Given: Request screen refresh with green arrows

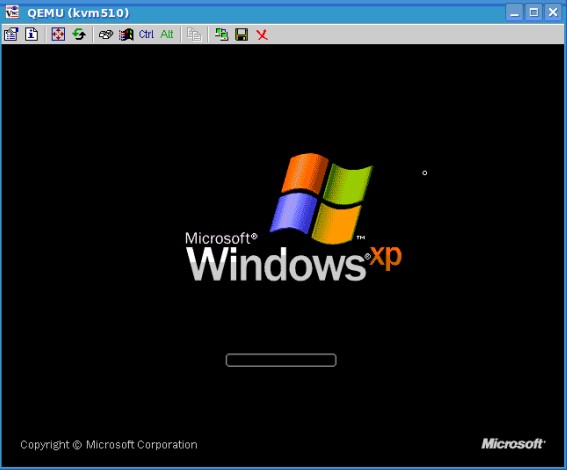Looking at the screenshot, I should (x=79, y=34).
